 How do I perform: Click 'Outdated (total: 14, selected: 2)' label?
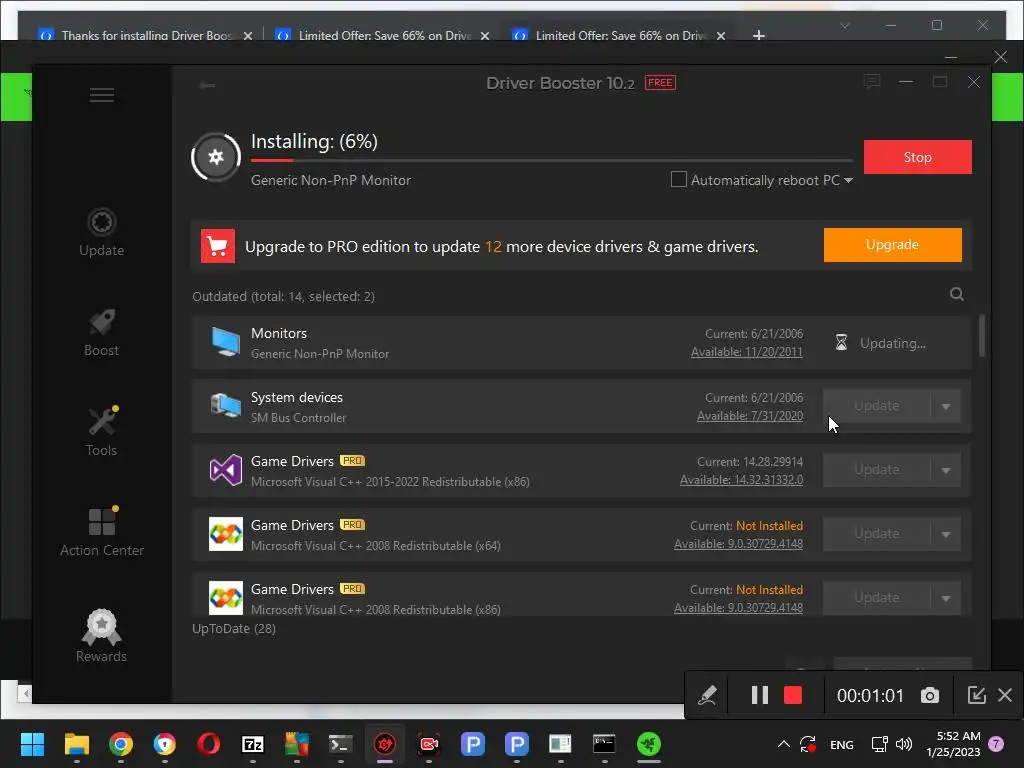point(283,296)
